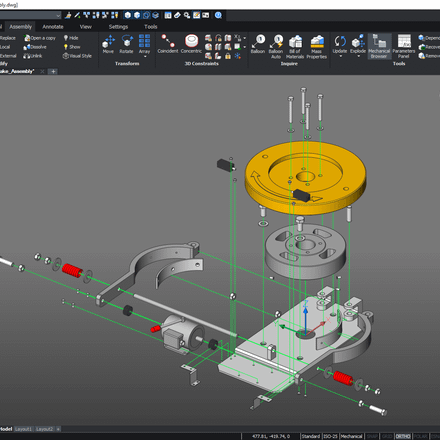Switch to the View ribbon tab
This screenshot has width=440, height=440.
coord(86,27)
